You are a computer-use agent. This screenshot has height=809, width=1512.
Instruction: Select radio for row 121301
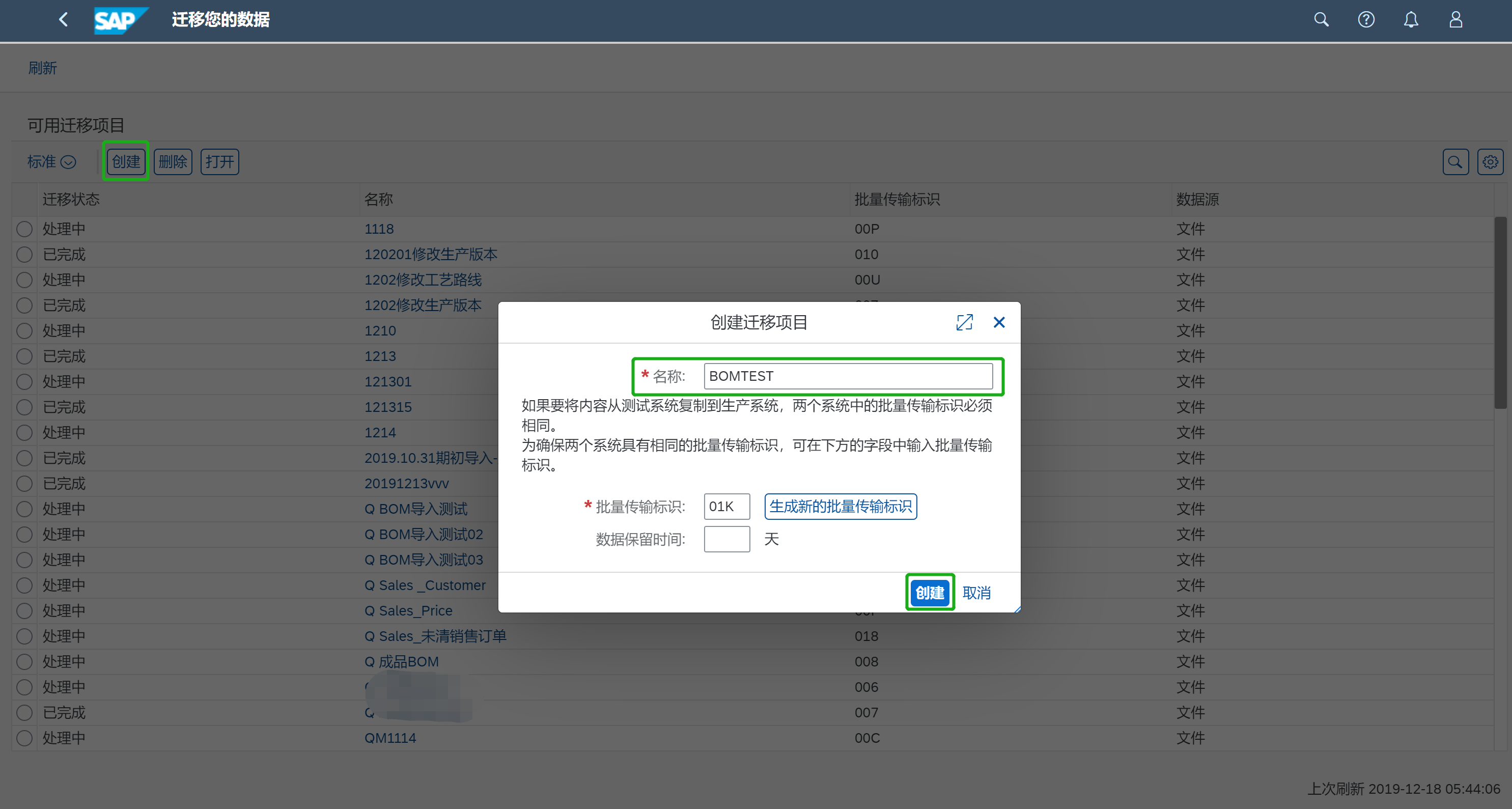click(x=24, y=382)
